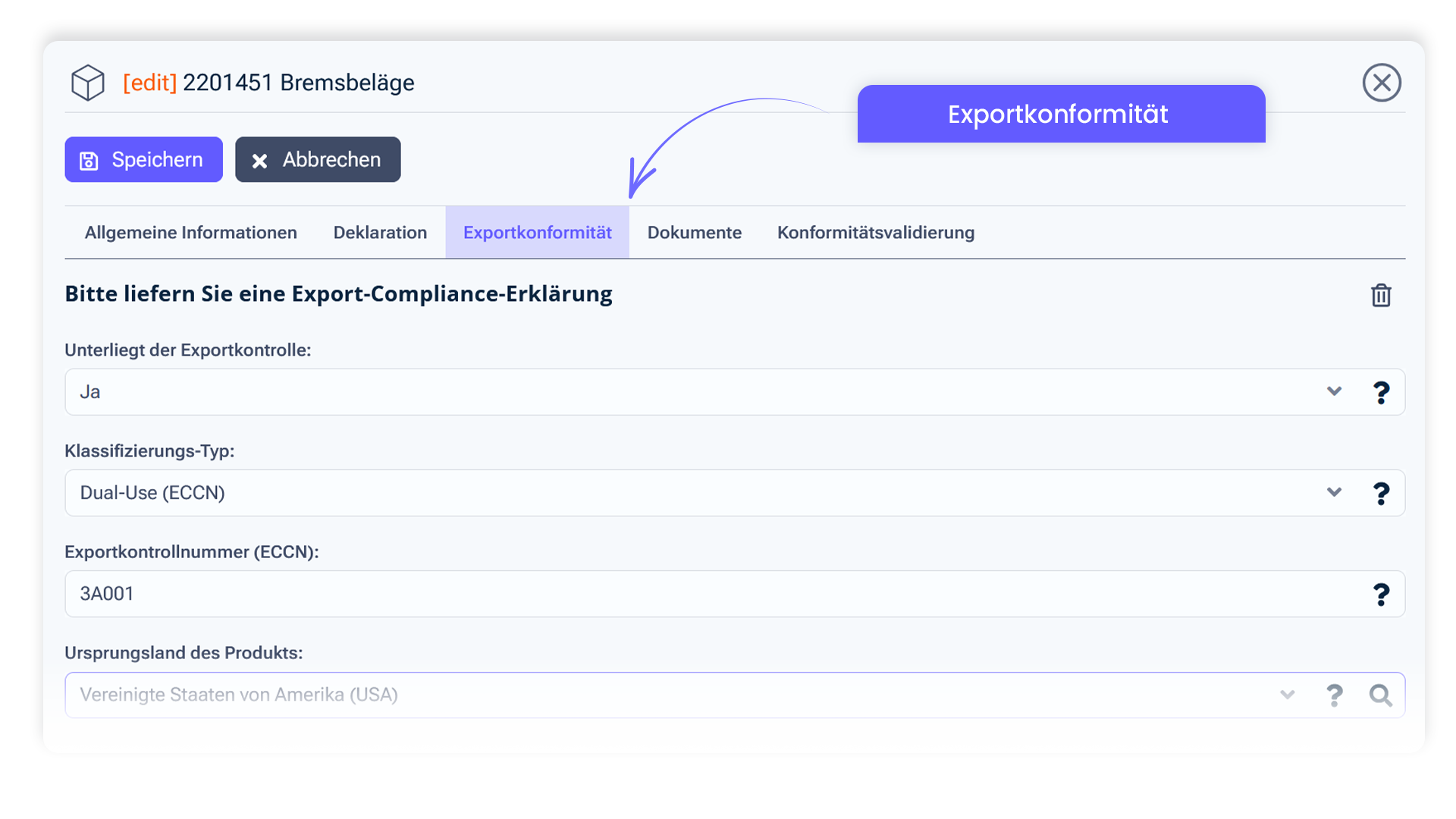Go to Konformitätsvalidierung tab
Screen dimensions: 1456x819
[x=875, y=233]
